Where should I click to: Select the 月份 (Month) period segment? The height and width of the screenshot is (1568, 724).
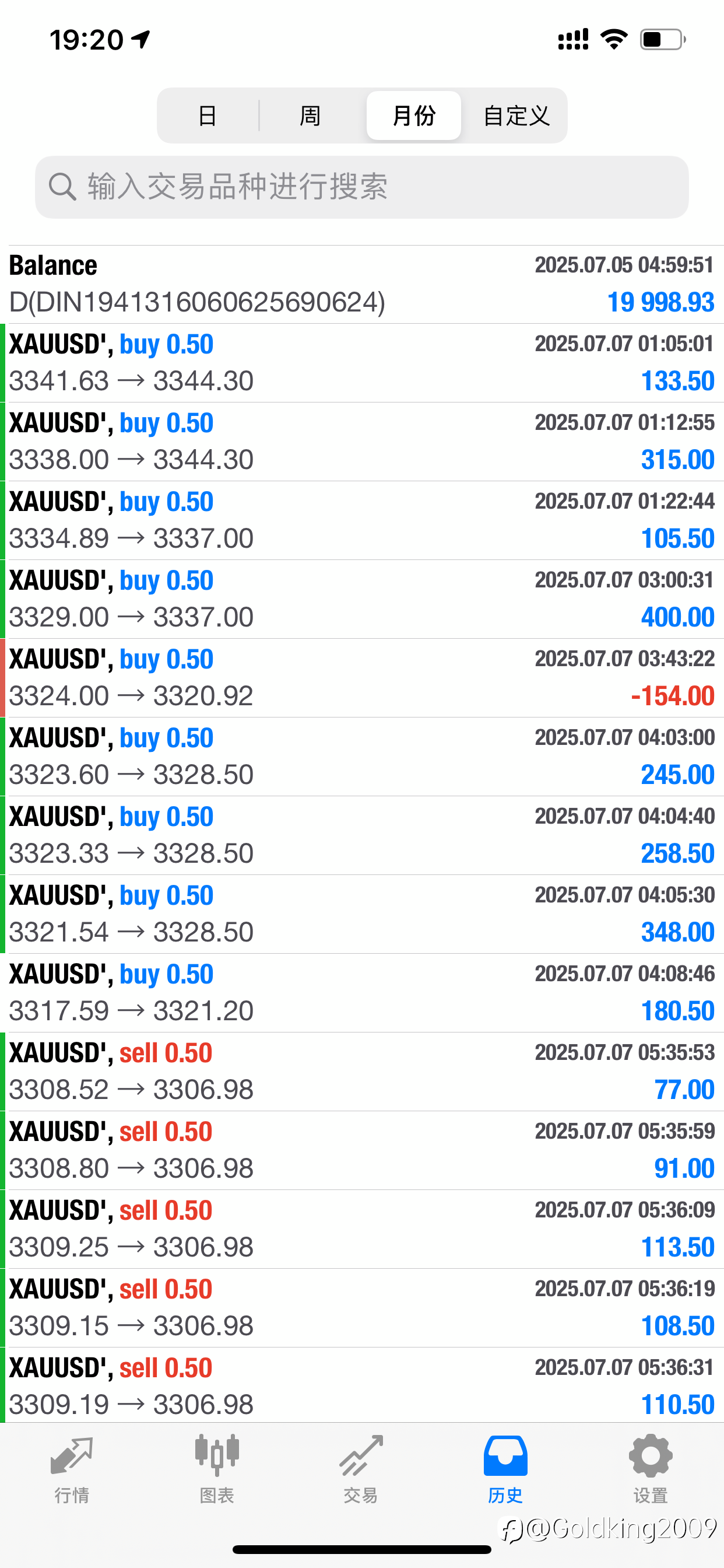coord(414,116)
